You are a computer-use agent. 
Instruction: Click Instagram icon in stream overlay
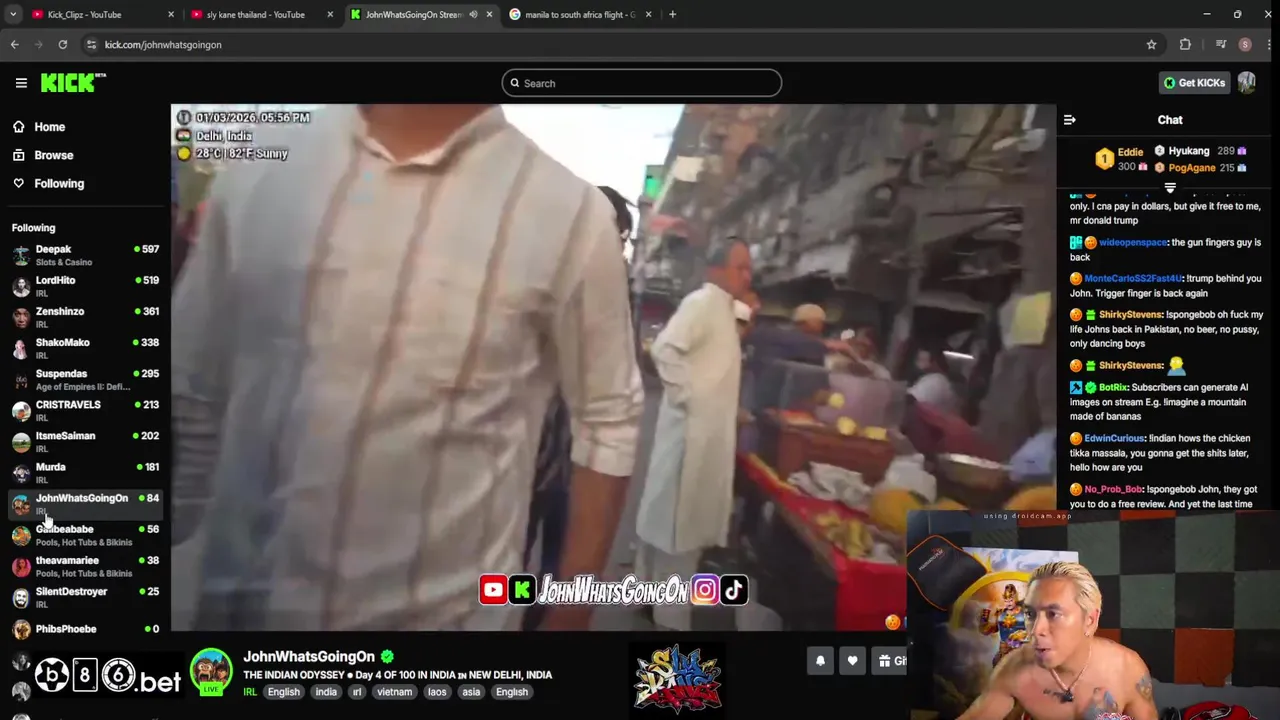[x=704, y=590]
